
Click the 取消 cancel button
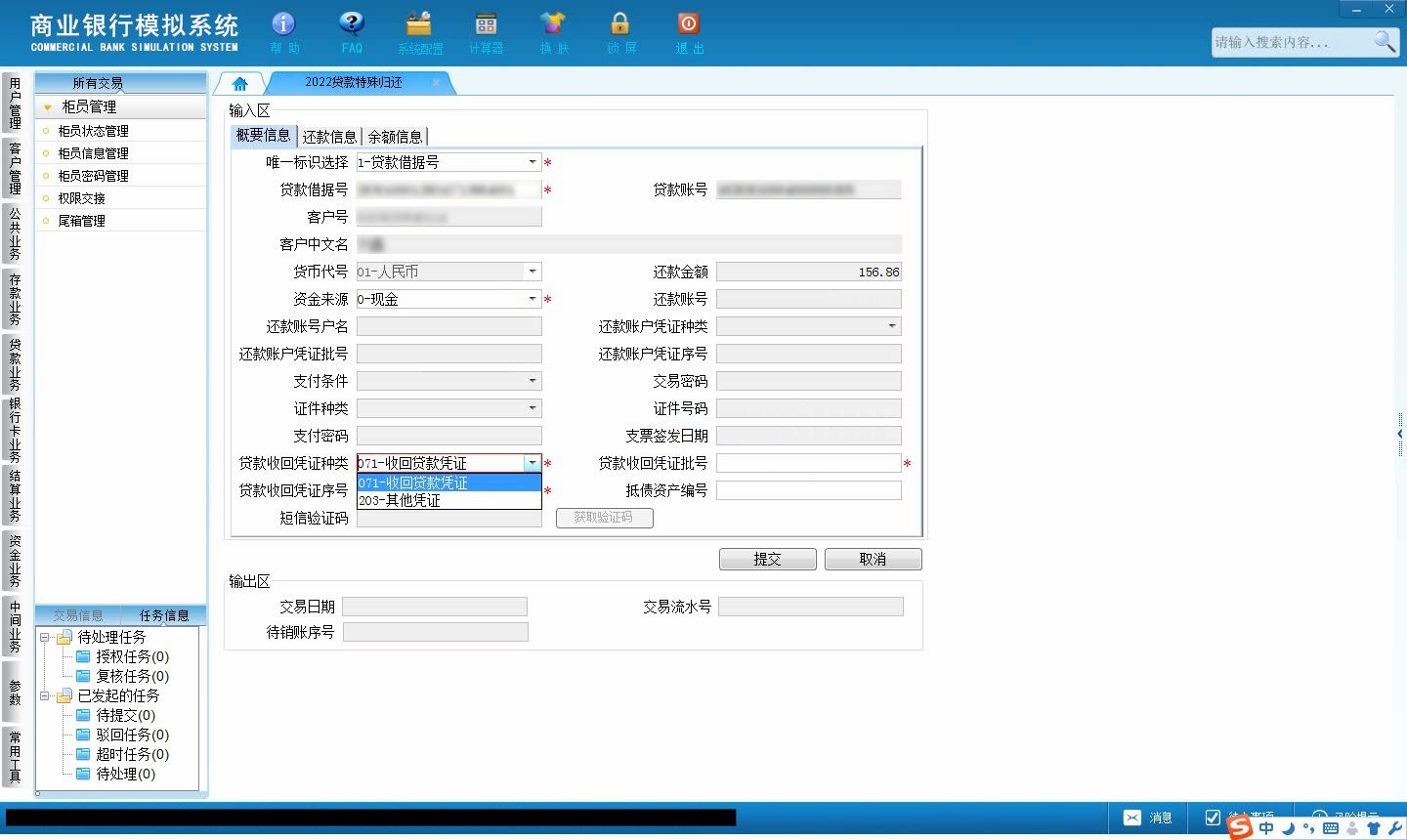click(x=873, y=559)
